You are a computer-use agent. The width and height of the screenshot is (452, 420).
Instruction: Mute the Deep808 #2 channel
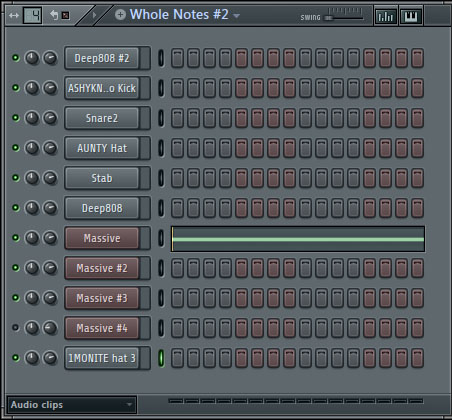pyautogui.click(x=15, y=58)
